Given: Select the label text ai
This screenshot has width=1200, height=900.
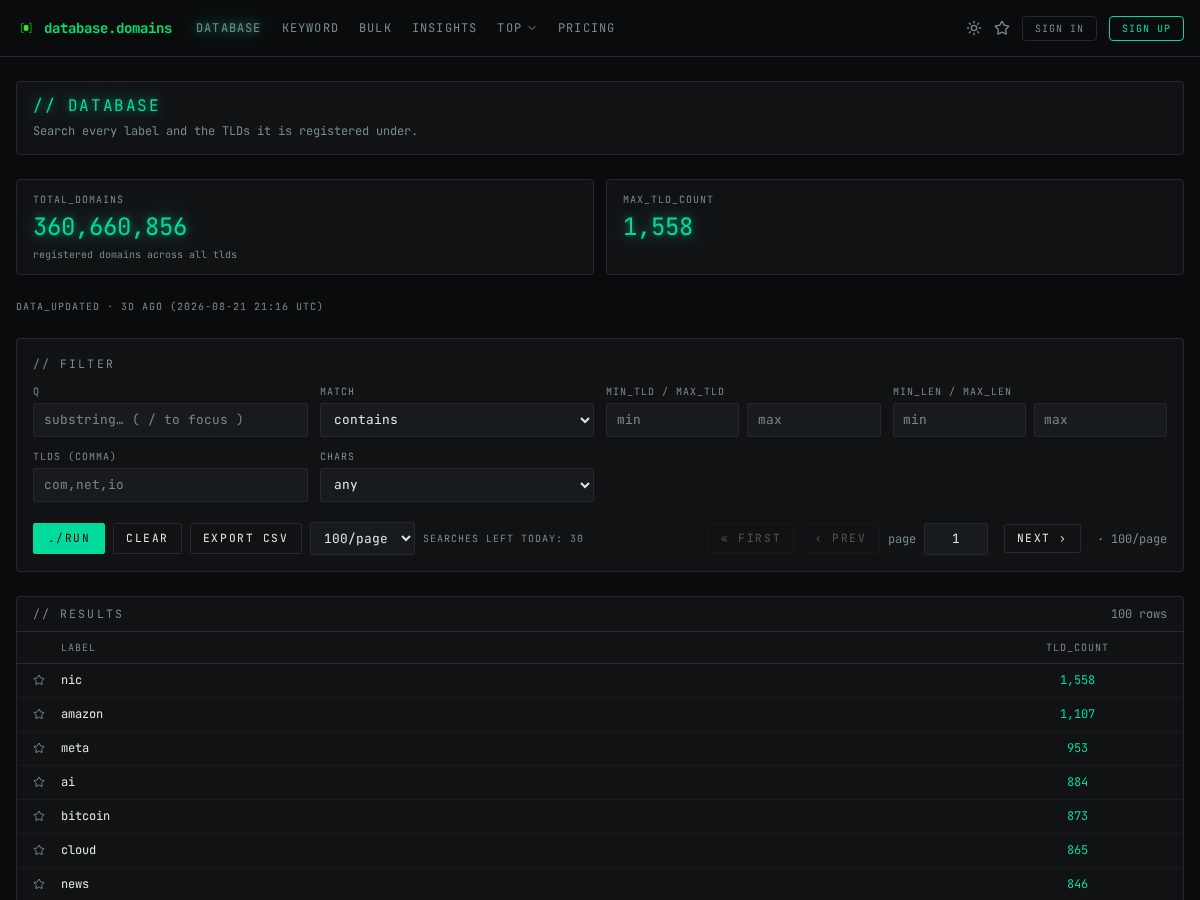Looking at the screenshot, I should (68, 782).
